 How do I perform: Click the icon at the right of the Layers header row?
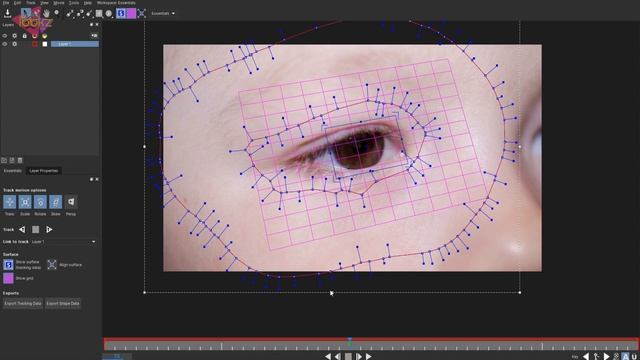click(x=94, y=36)
